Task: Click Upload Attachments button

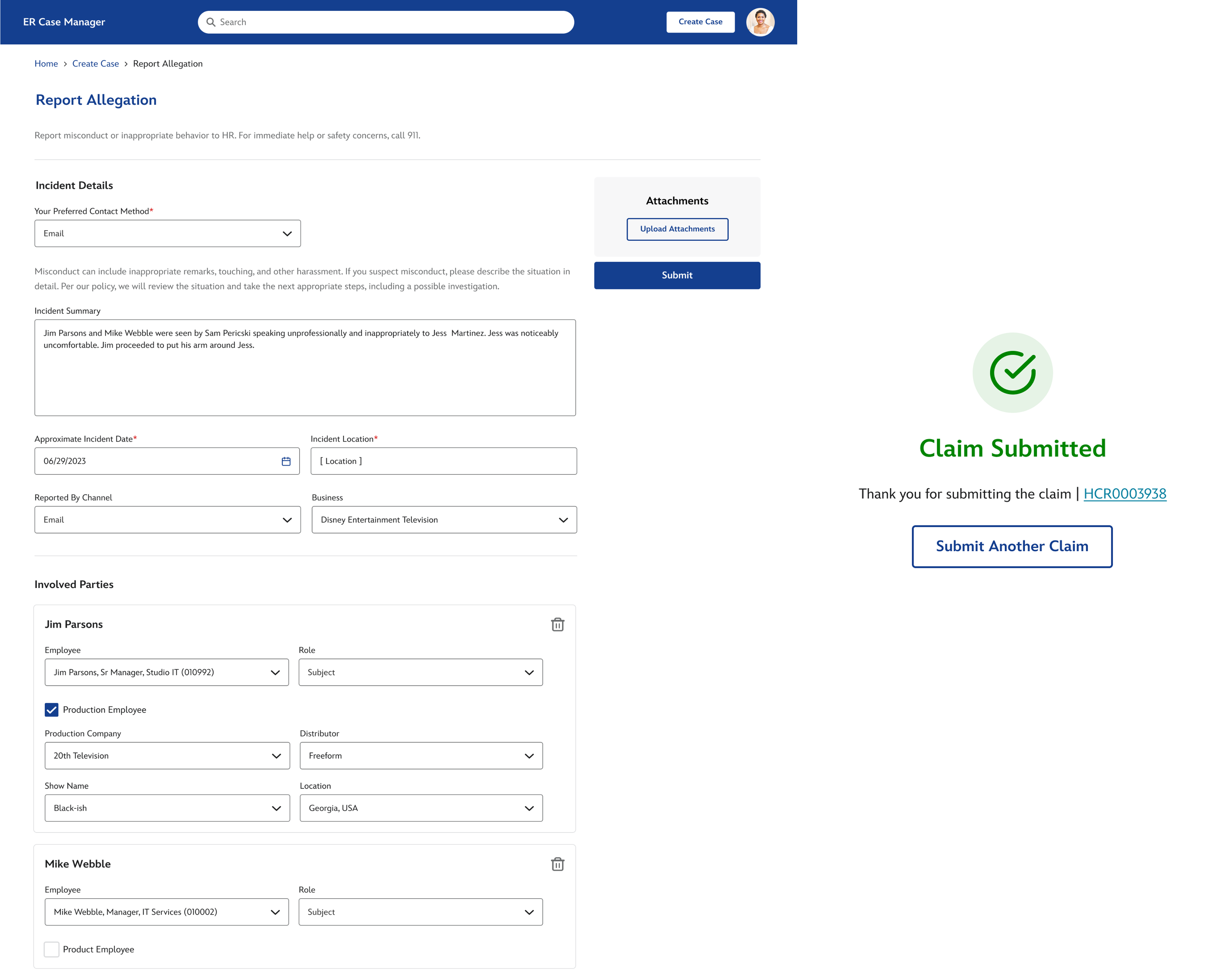Action: (677, 229)
